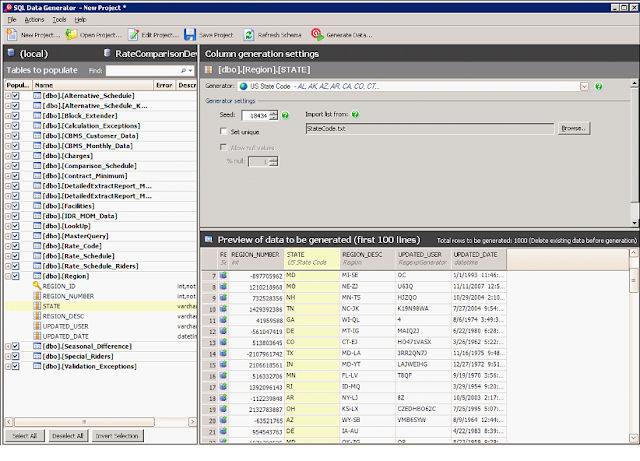Screen dimensions: 640x461
Task: Click the Import list file path field
Action: coord(430,128)
